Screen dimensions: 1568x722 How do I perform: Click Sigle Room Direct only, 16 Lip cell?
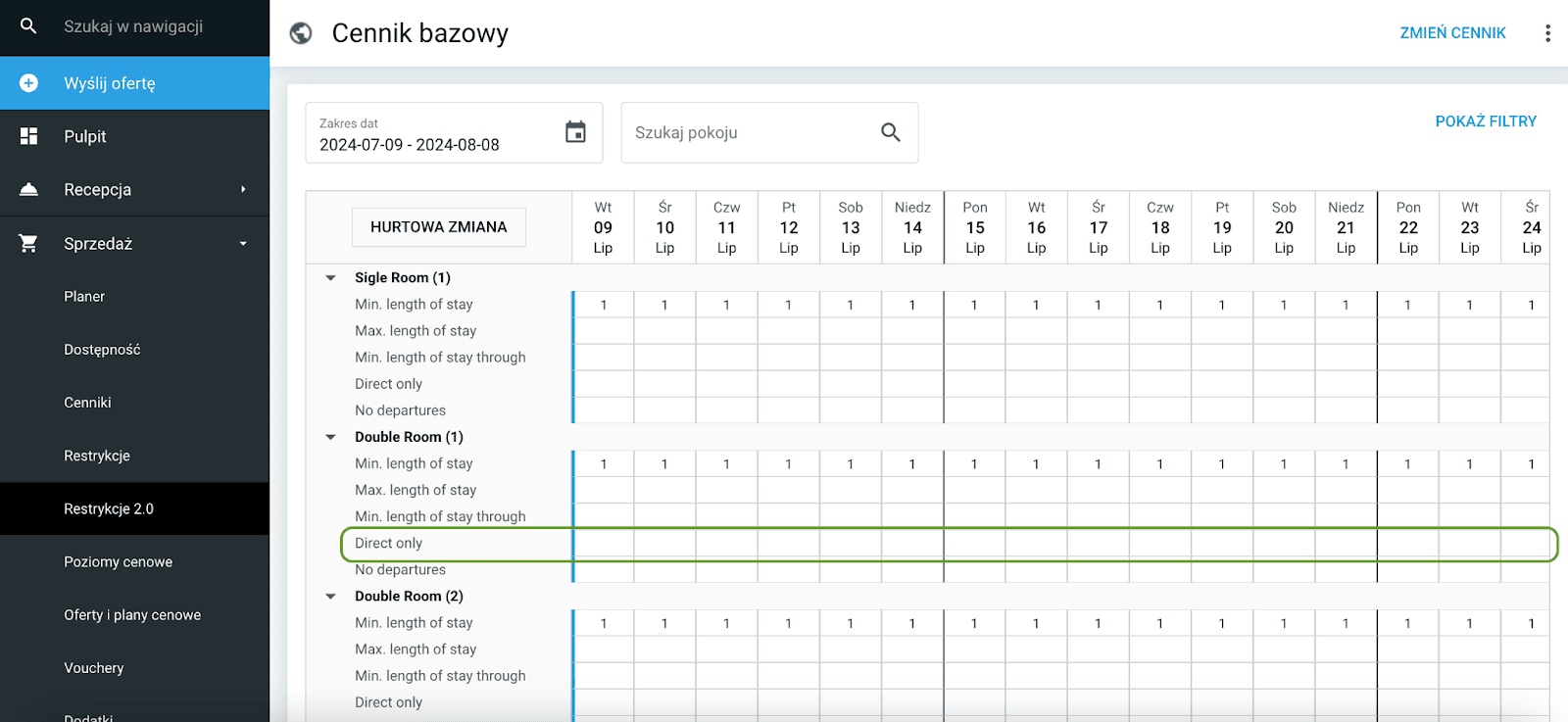[1036, 384]
